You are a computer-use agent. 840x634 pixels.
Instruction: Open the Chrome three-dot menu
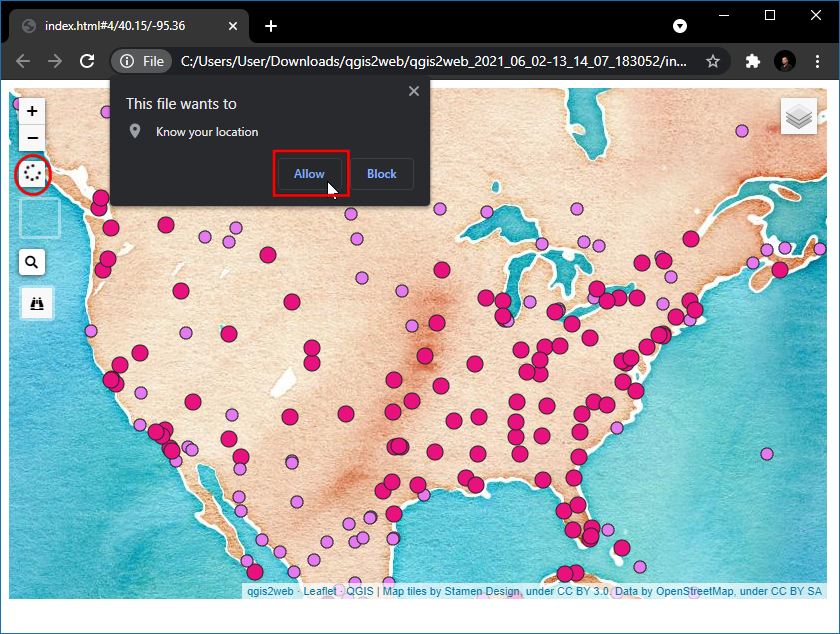[817, 61]
